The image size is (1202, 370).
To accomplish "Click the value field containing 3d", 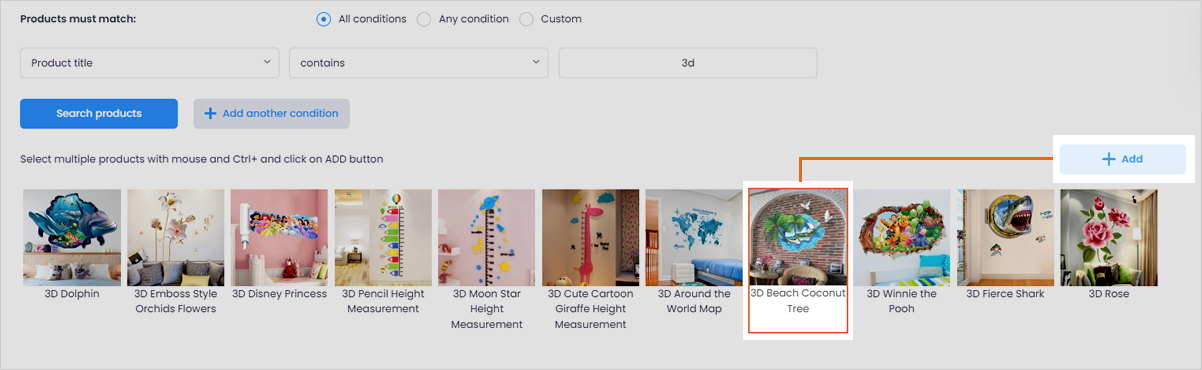I will [688, 63].
